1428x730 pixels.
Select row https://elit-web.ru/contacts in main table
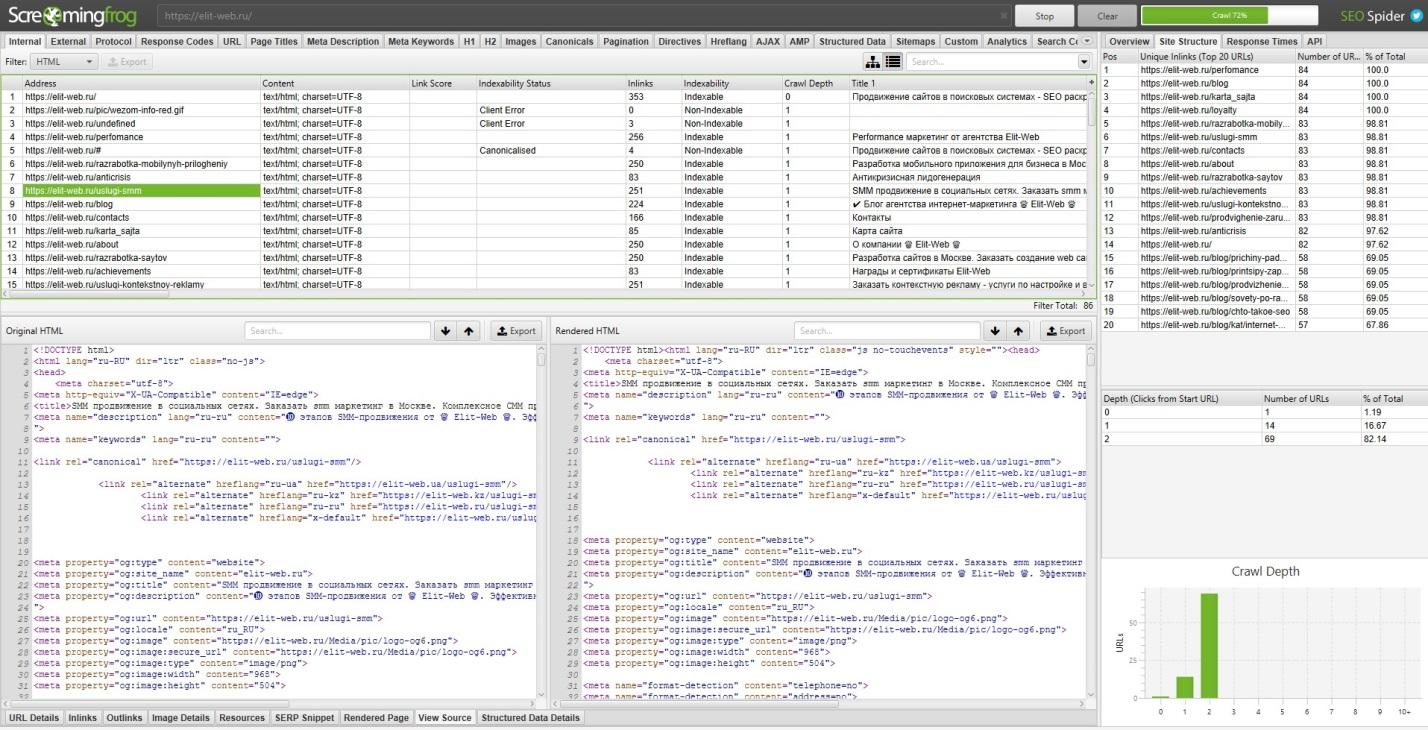click(x=545, y=217)
